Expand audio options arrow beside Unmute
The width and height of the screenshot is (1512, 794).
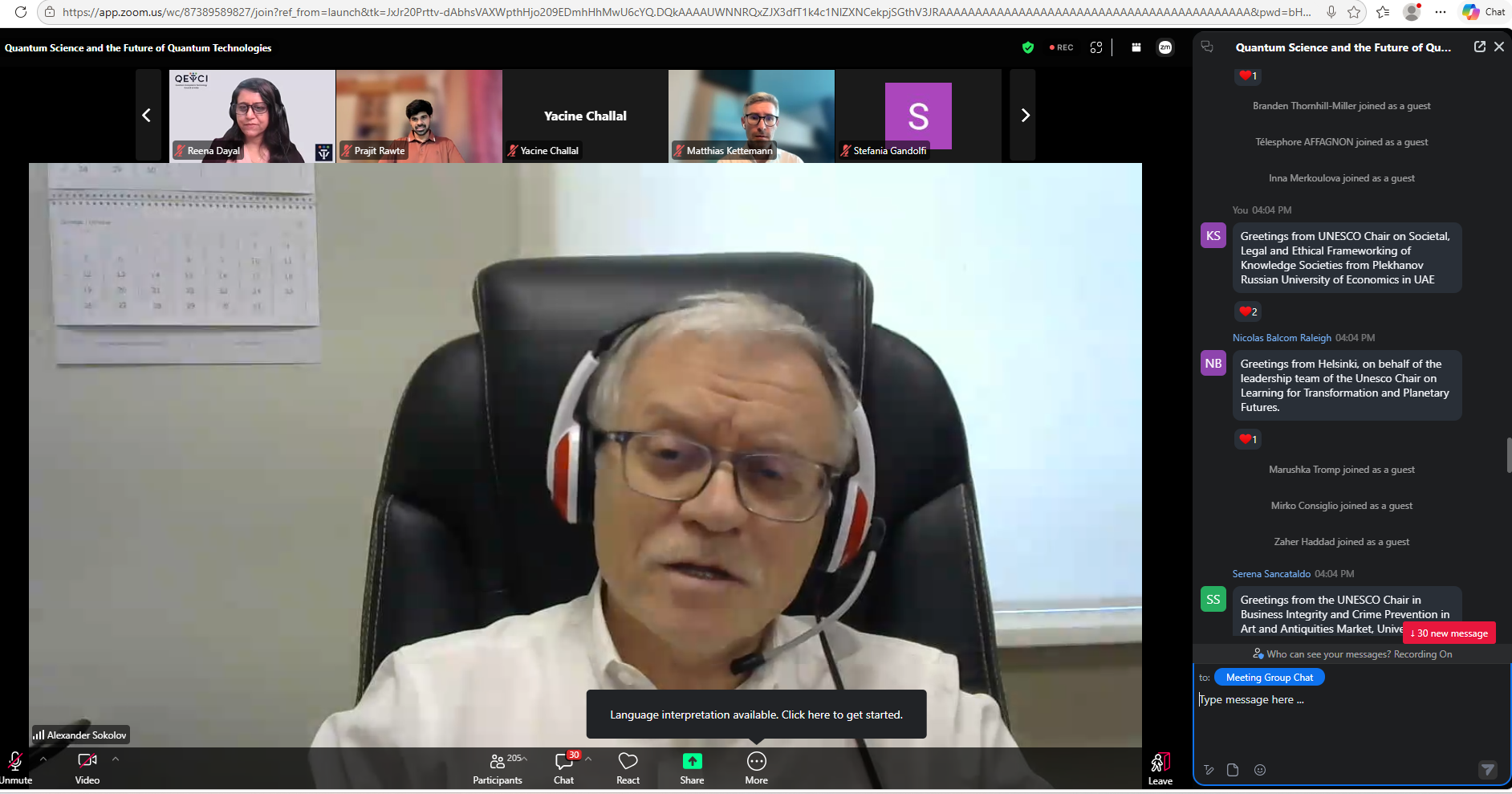pos(43,759)
